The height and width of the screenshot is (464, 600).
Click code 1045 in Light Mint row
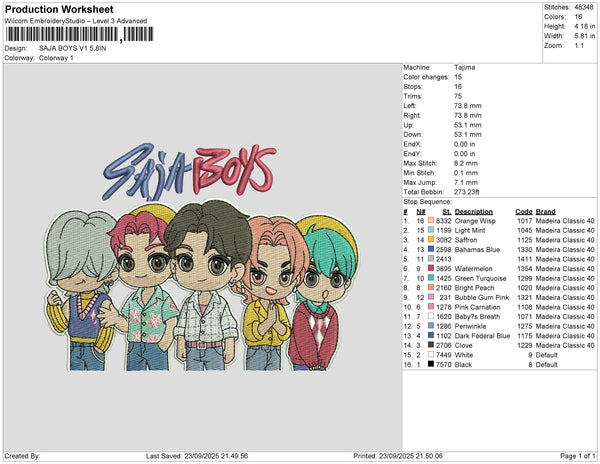525,230
